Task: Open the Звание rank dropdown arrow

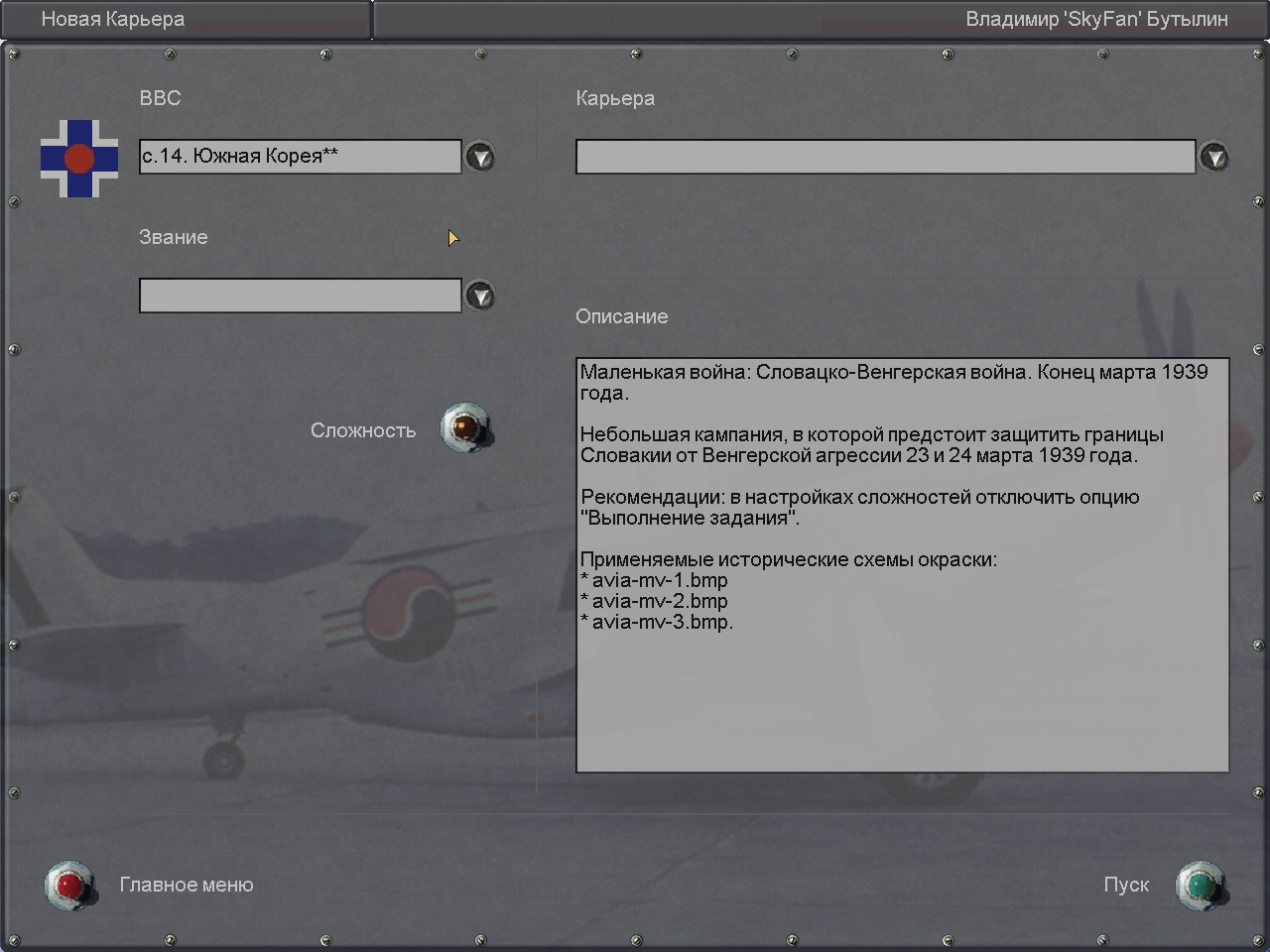Action: pyautogui.click(x=480, y=296)
